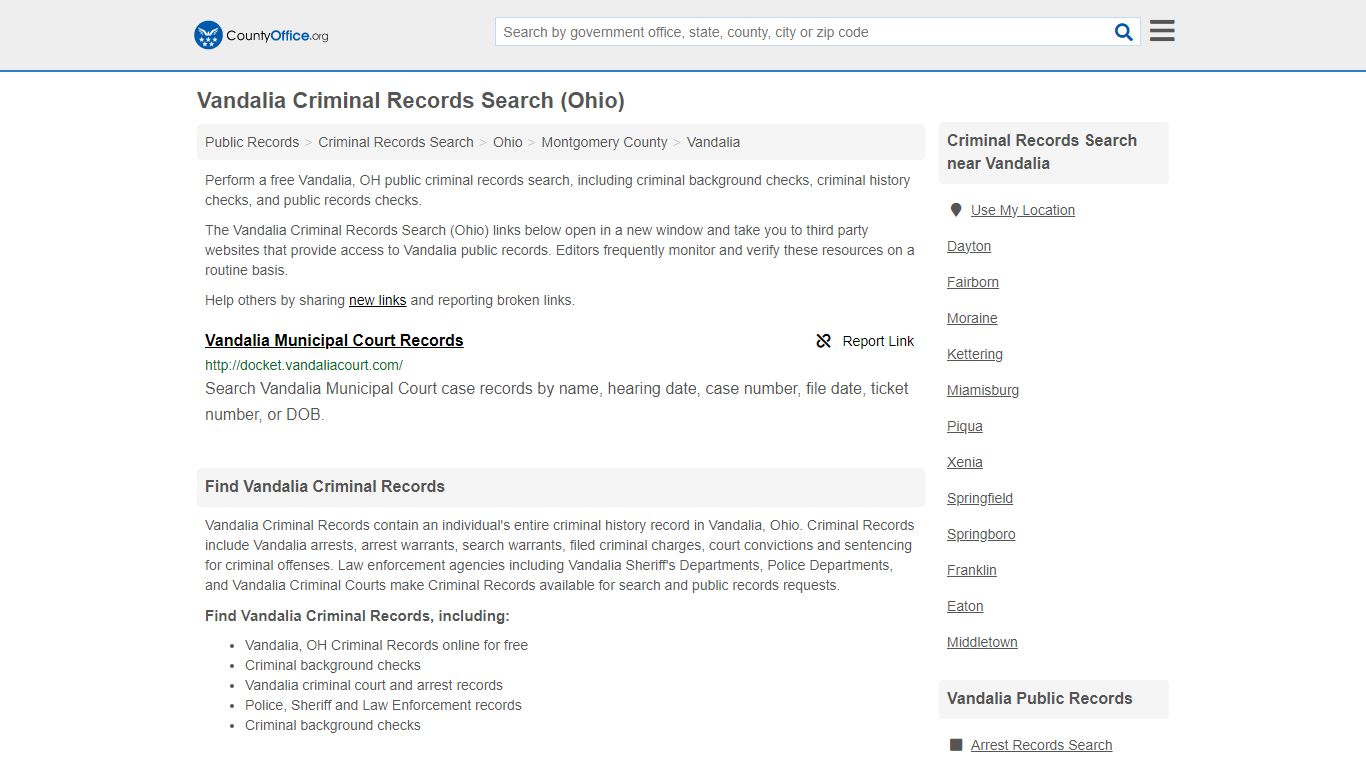Select the page title heading text
The height and width of the screenshot is (768, 1366).
pyautogui.click(x=411, y=100)
